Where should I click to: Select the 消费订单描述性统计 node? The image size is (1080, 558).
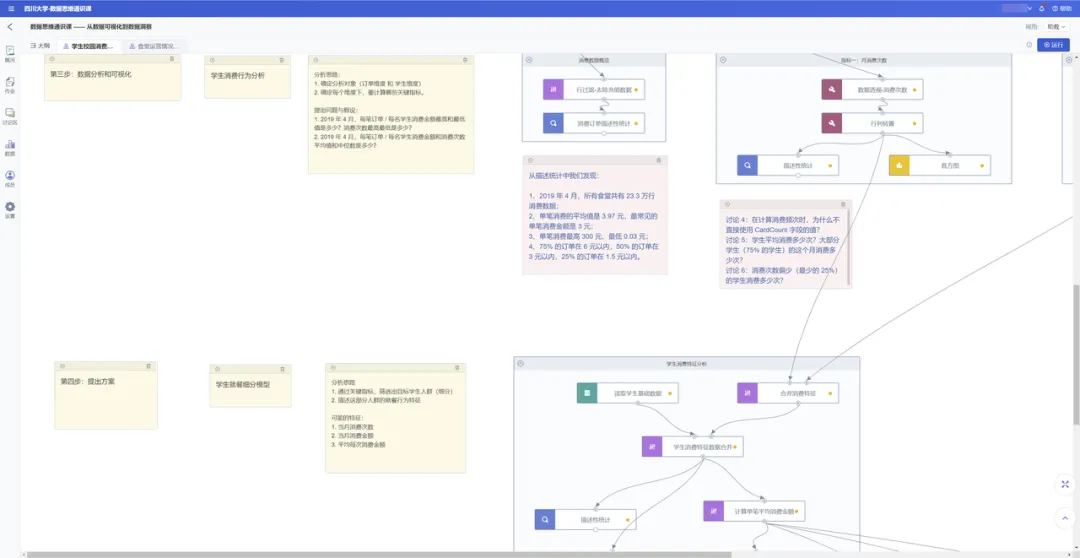(x=594, y=123)
